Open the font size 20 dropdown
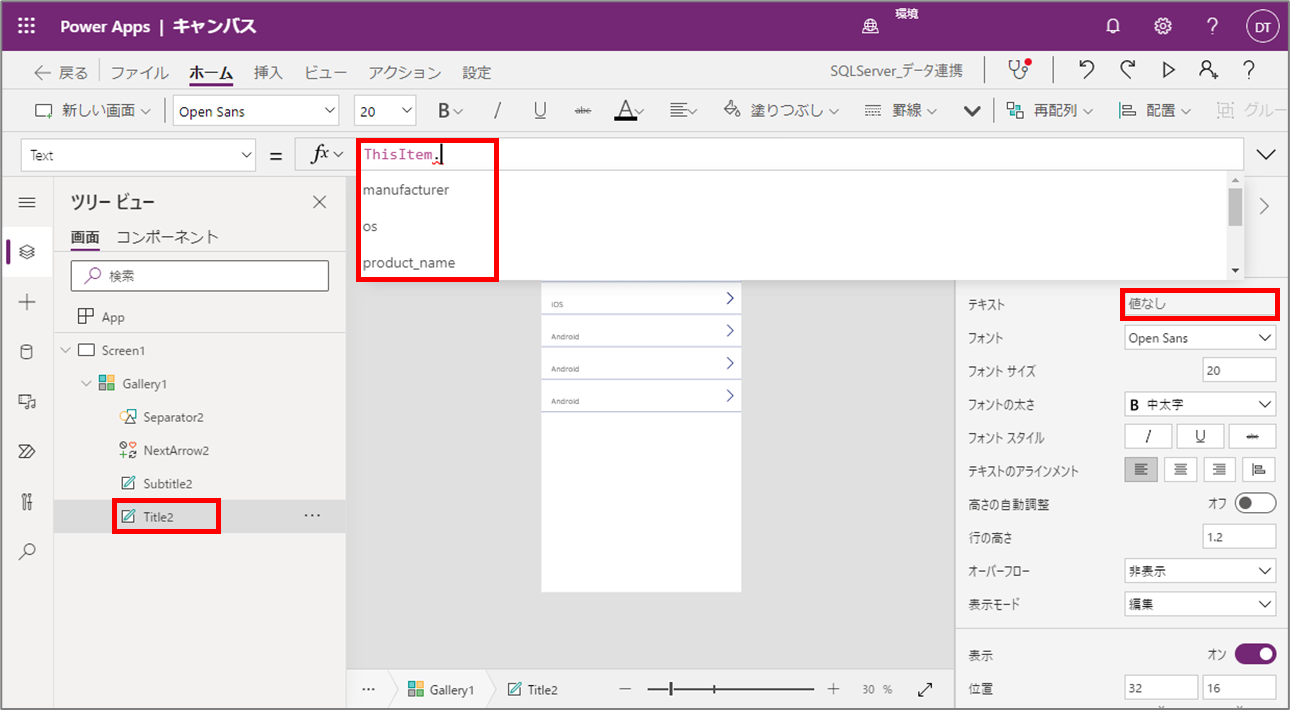 pos(385,111)
